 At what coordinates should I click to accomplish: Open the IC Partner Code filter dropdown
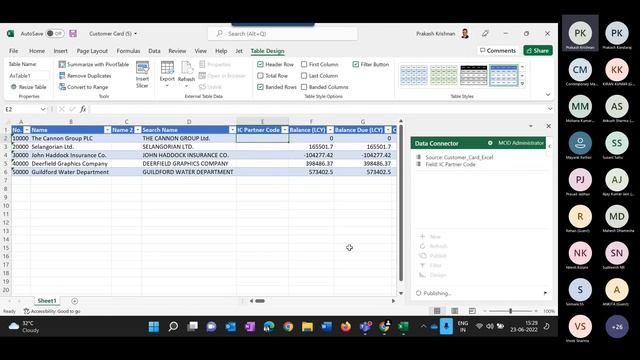tap(285, 130)
